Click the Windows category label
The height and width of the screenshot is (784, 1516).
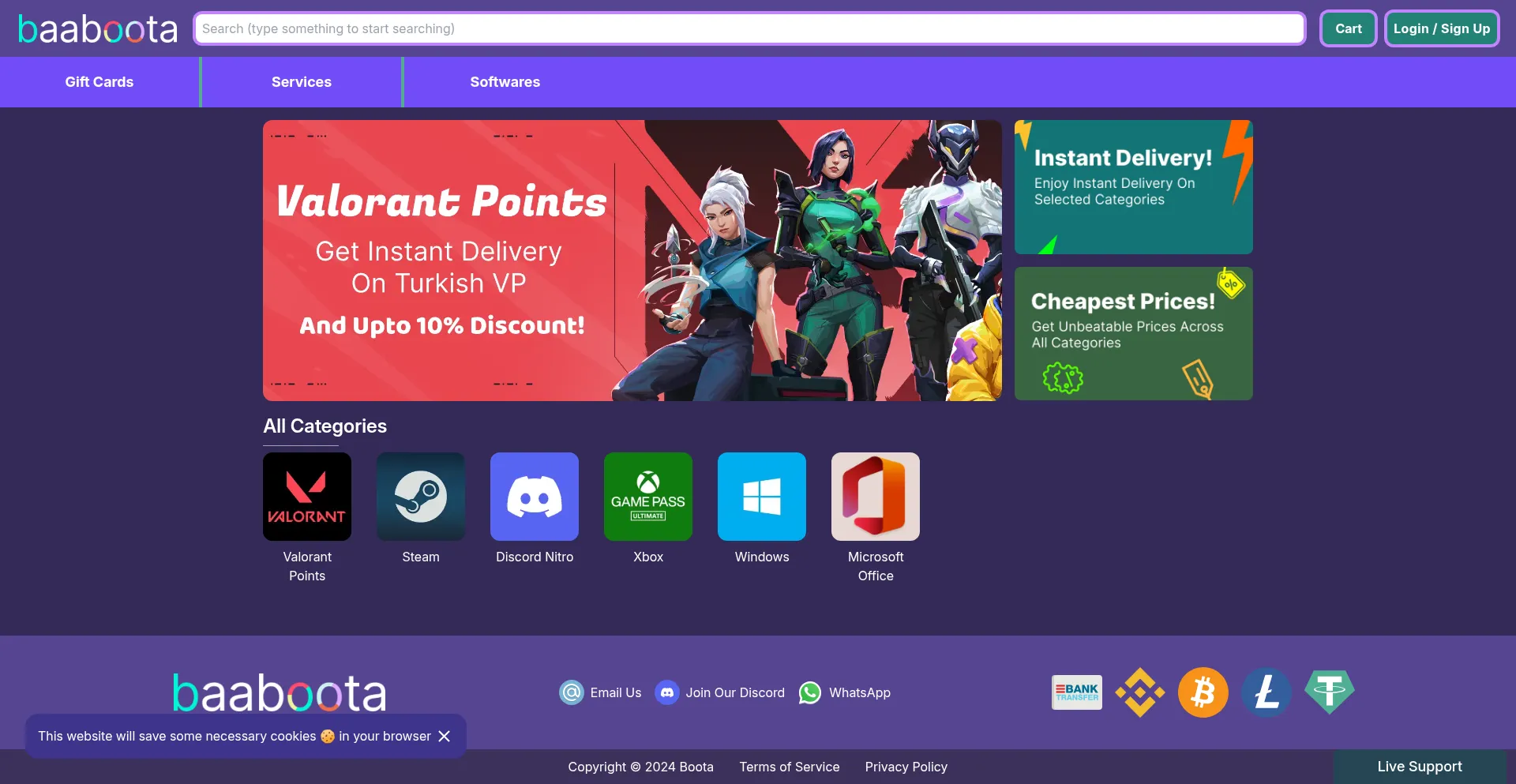762,557
